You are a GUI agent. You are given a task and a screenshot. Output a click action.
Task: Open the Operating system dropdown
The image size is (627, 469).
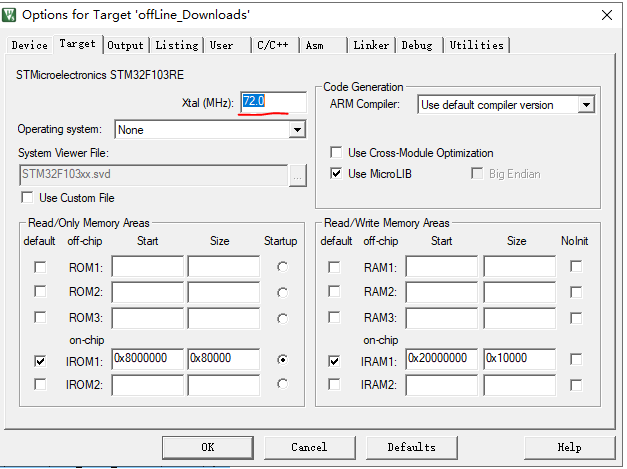[x=296, y=130]
